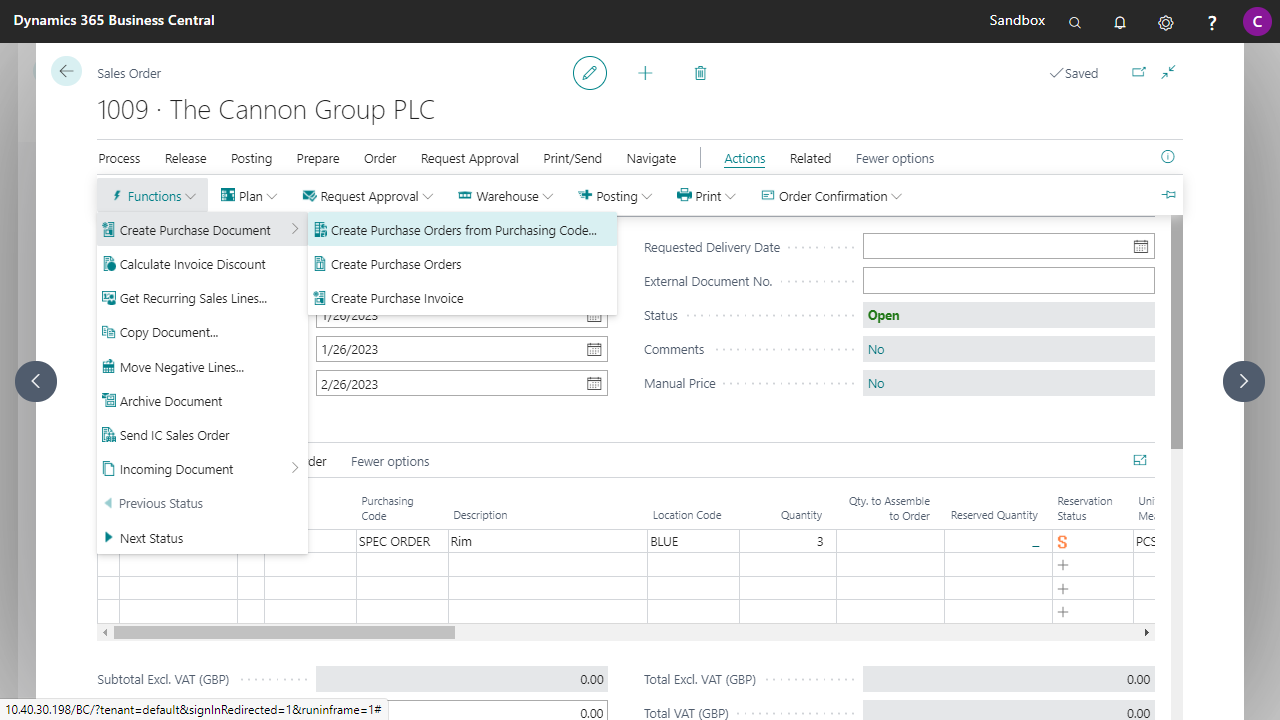Select Create Purchase Orders menu item
Image resolution: width=1280 pixels, height=720 pixels.
[396, 264]
